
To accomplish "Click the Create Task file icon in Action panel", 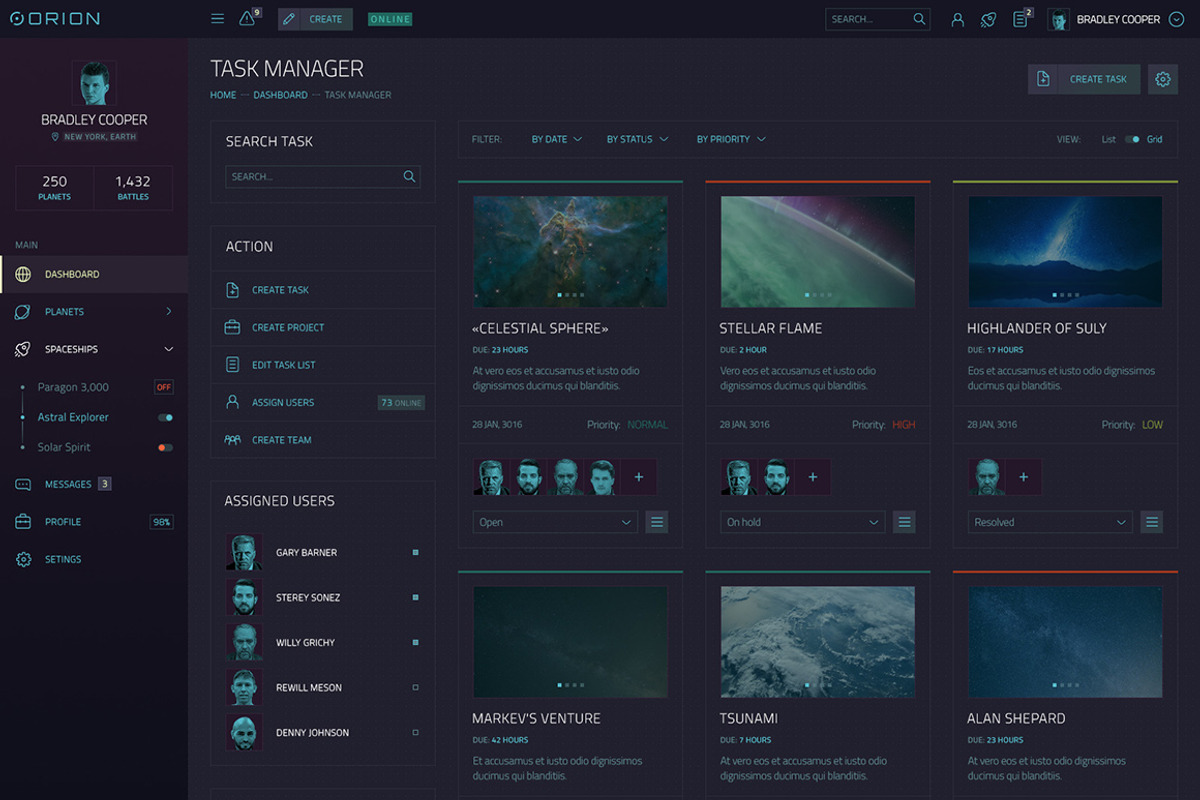I will tap(232, 290).
